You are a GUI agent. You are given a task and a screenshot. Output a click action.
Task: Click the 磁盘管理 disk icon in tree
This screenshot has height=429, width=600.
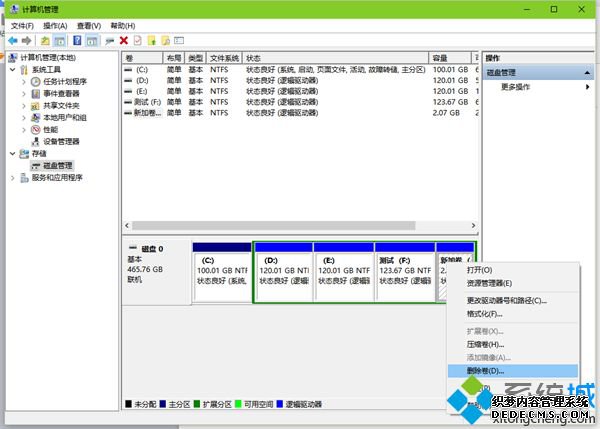[x=36, y=166]
